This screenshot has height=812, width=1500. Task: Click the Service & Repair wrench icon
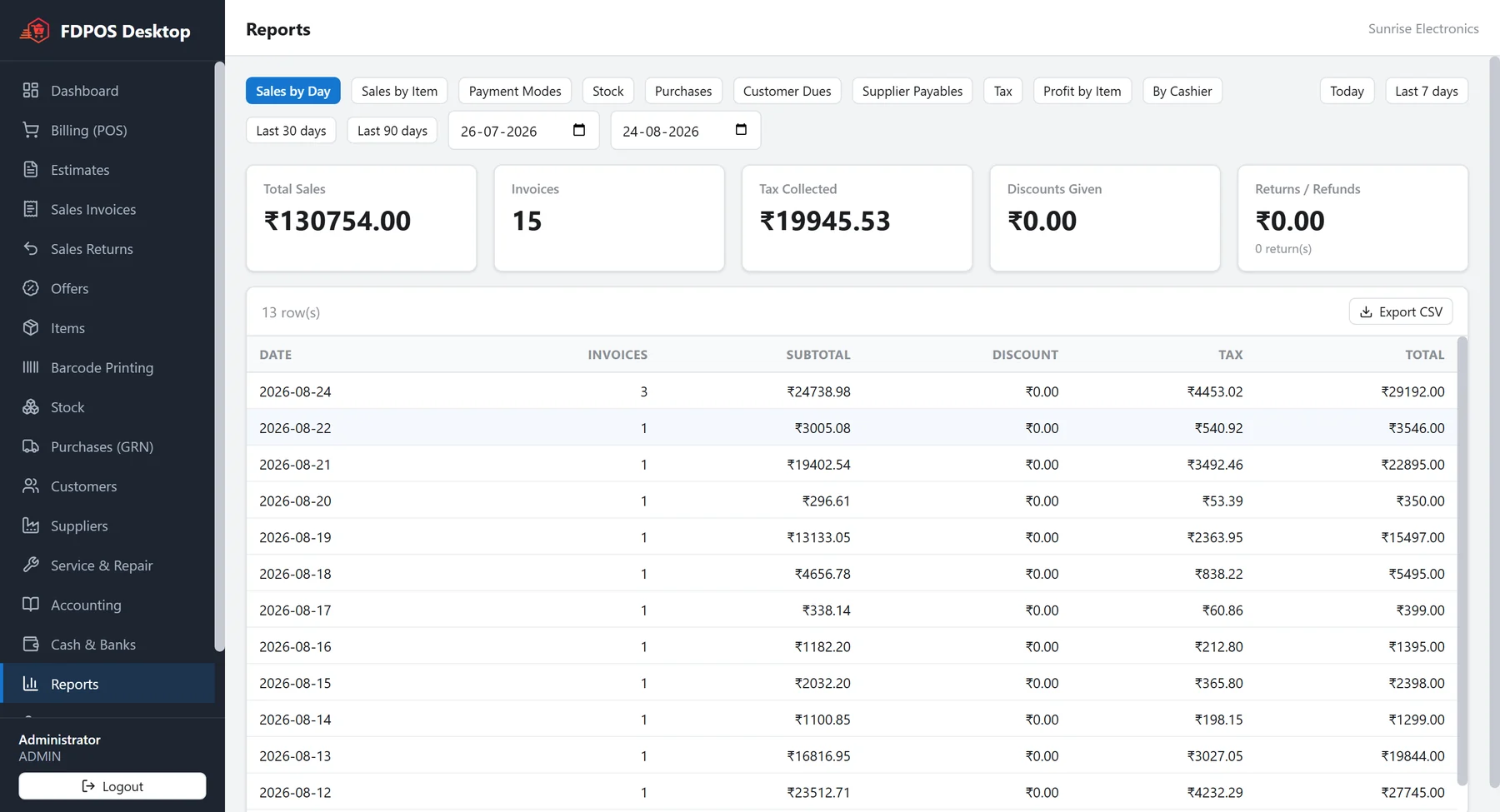[31, 565]
